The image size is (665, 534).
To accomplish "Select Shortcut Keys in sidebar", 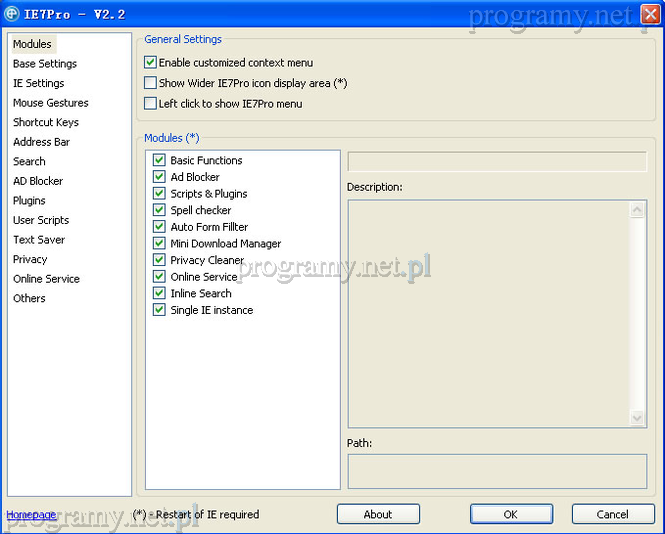I will [46, 122].
